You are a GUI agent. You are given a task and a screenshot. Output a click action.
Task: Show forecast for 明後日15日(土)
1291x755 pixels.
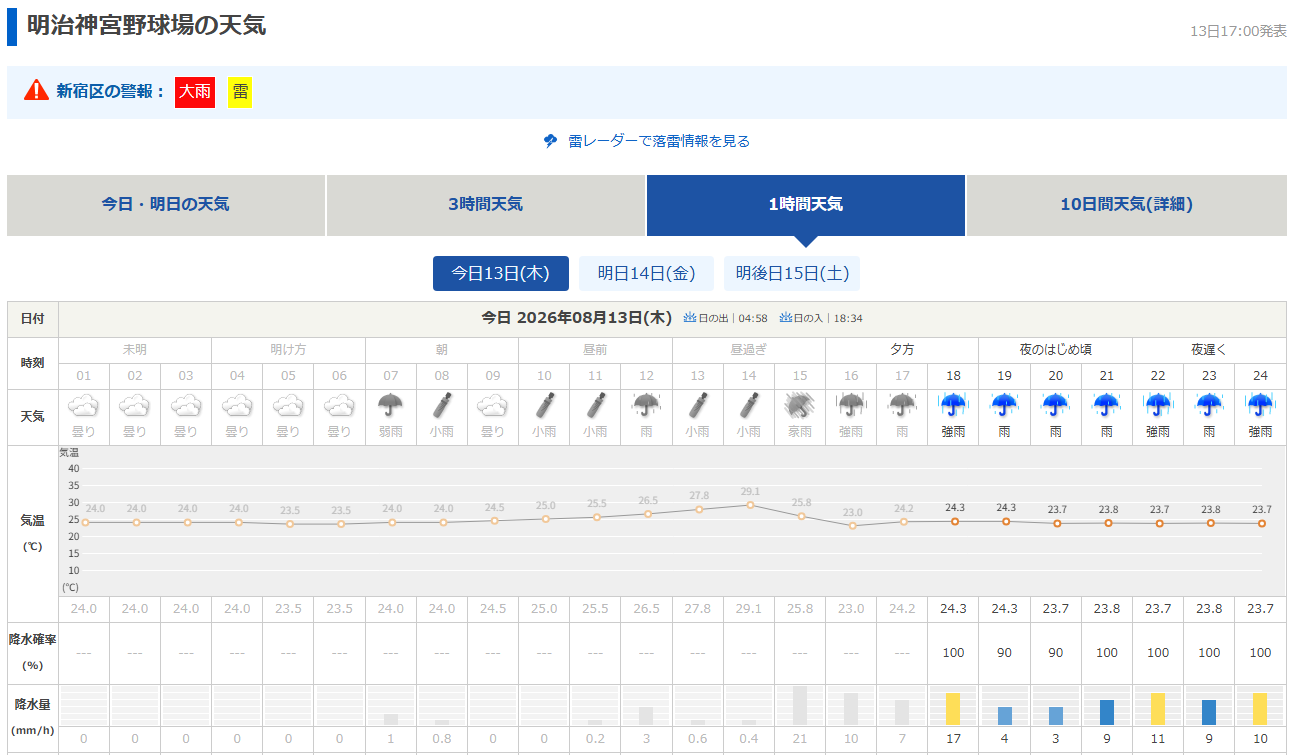[792, 273]
